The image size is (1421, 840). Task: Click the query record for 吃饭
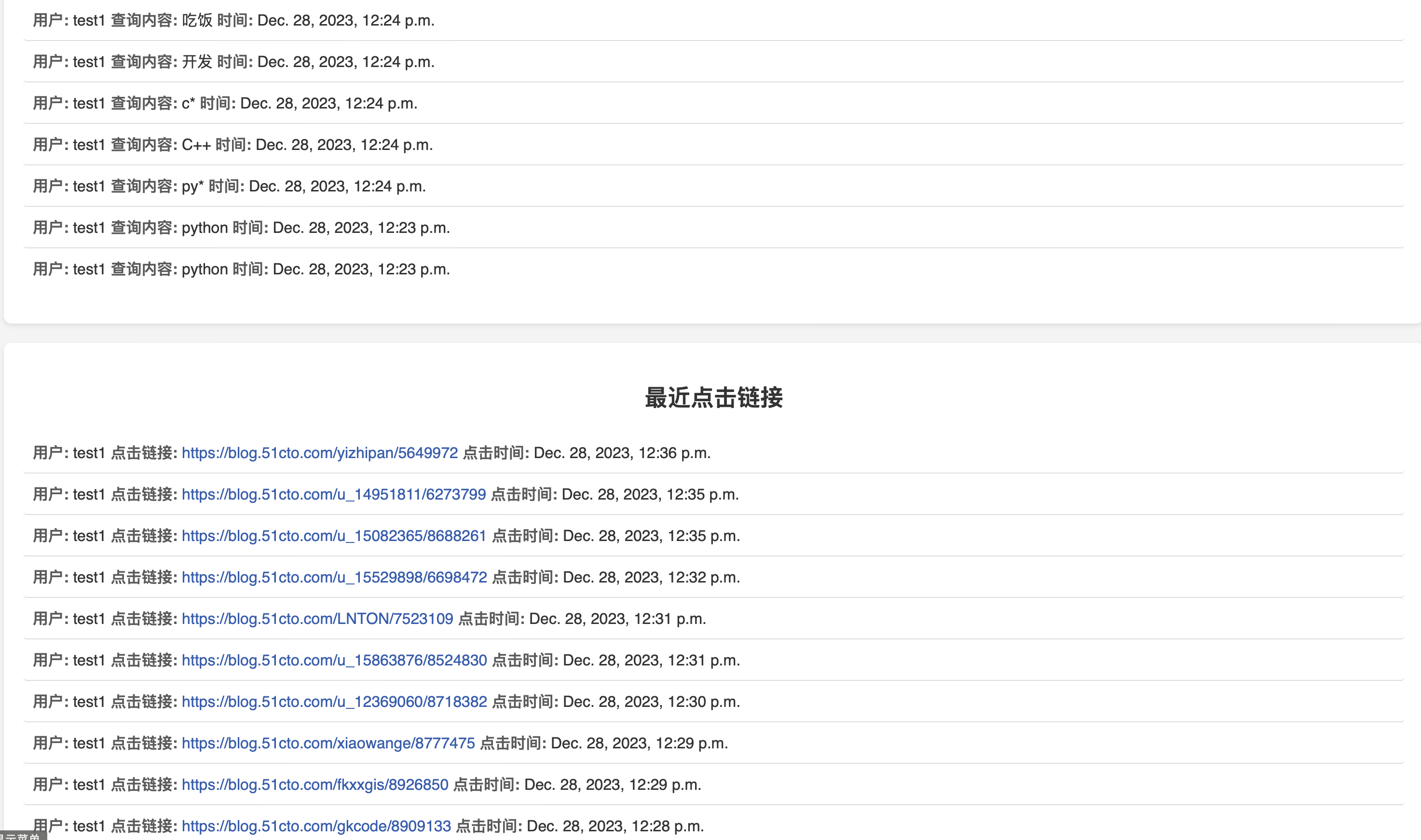pos(233,20)
